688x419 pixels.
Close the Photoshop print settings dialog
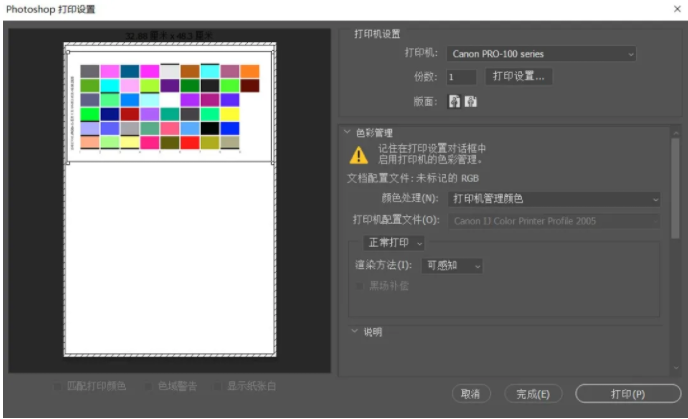676,8
